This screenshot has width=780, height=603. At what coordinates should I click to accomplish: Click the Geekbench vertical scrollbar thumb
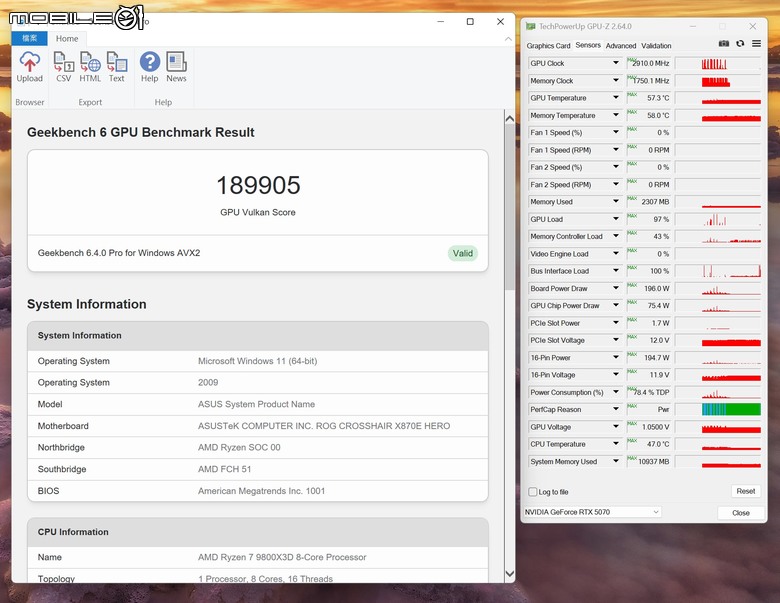tap(509, 207)
